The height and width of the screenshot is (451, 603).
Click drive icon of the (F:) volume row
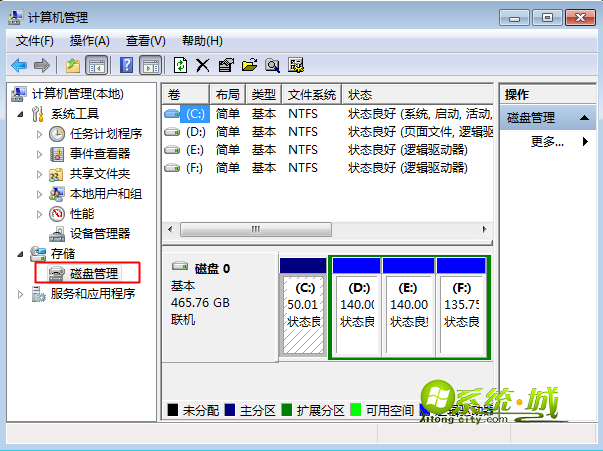(172, 168)
